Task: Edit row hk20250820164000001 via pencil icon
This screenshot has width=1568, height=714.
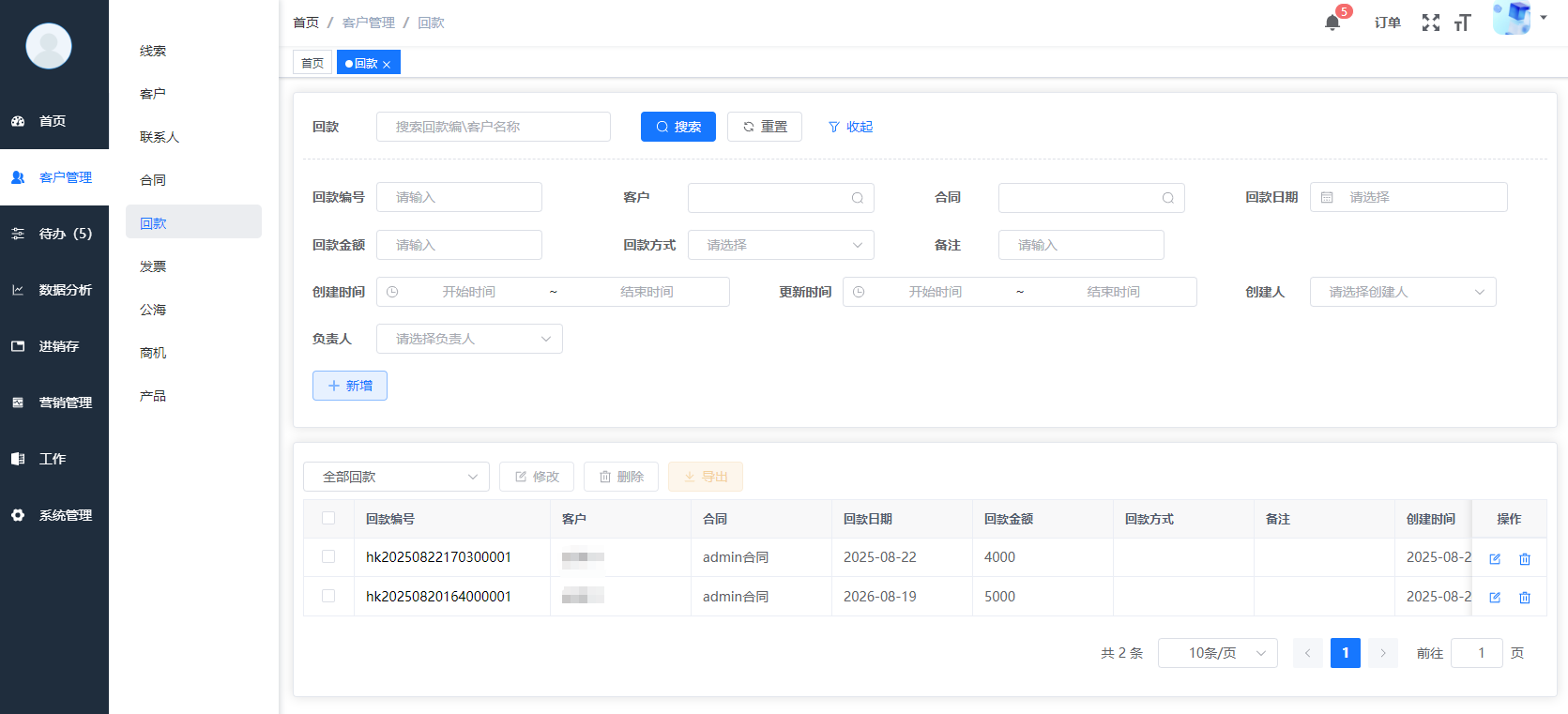Action: tap(1495, 597)
